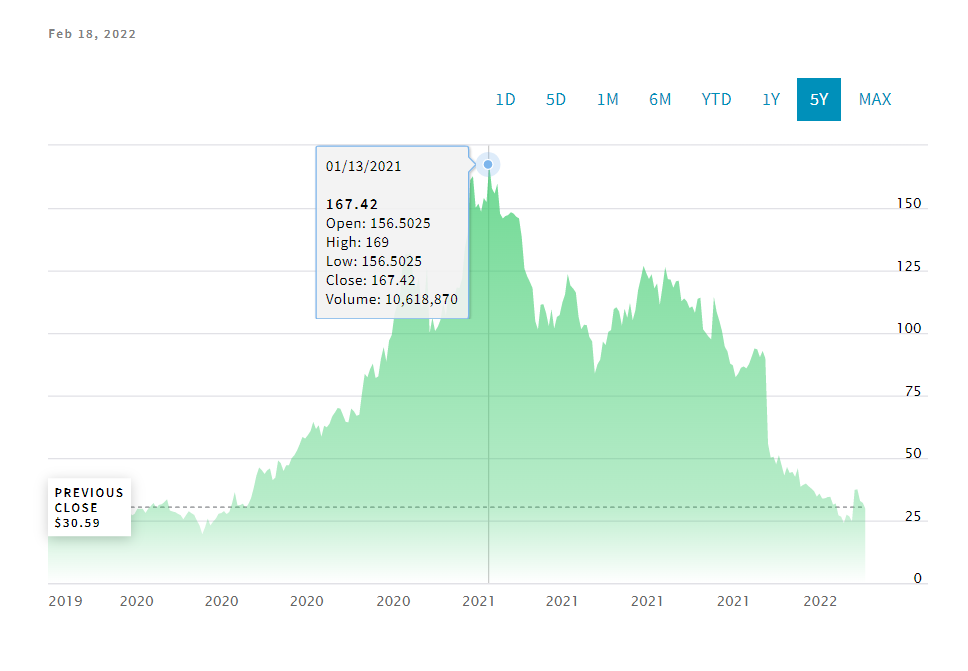Click the Volume 10,618,870 tooltip line

(391, 299)
